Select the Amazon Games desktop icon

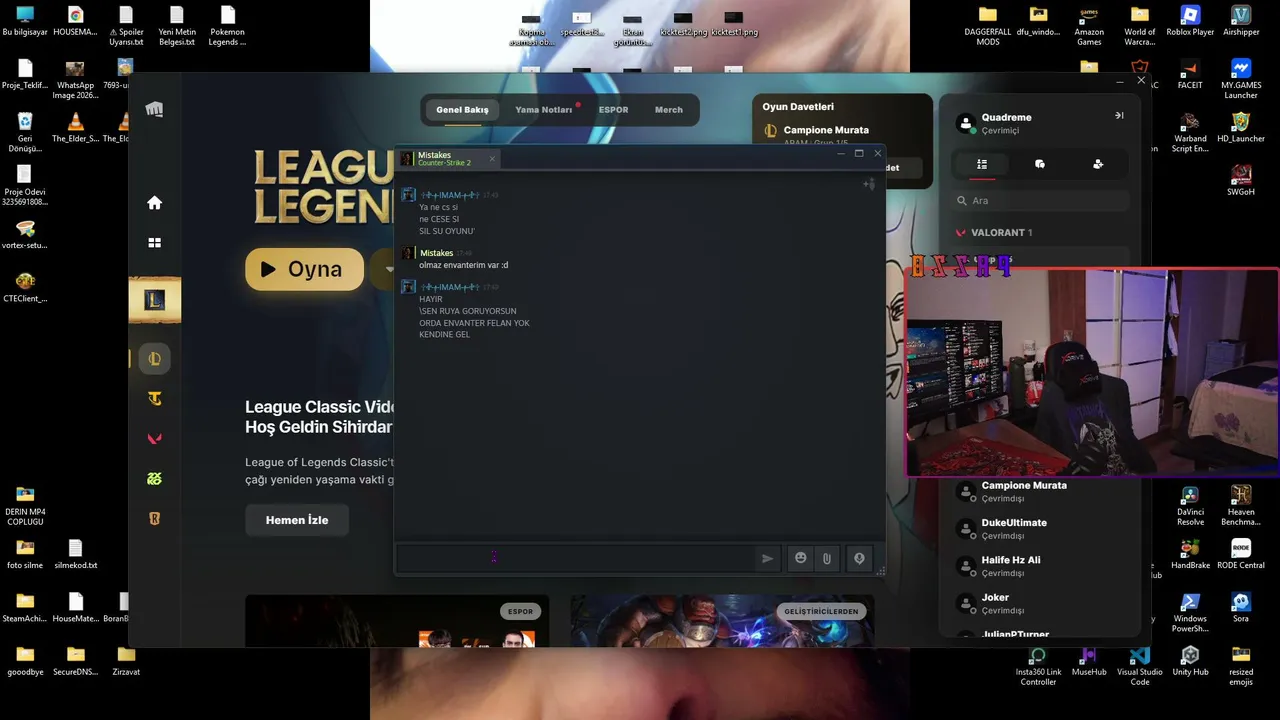tap(1089, 27)
